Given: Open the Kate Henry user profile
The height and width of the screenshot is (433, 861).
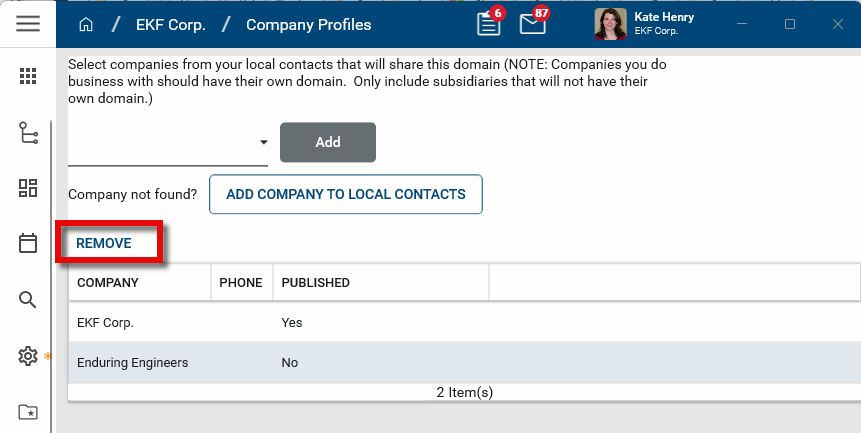Looking at the screenshot, I should pos(647,24).
